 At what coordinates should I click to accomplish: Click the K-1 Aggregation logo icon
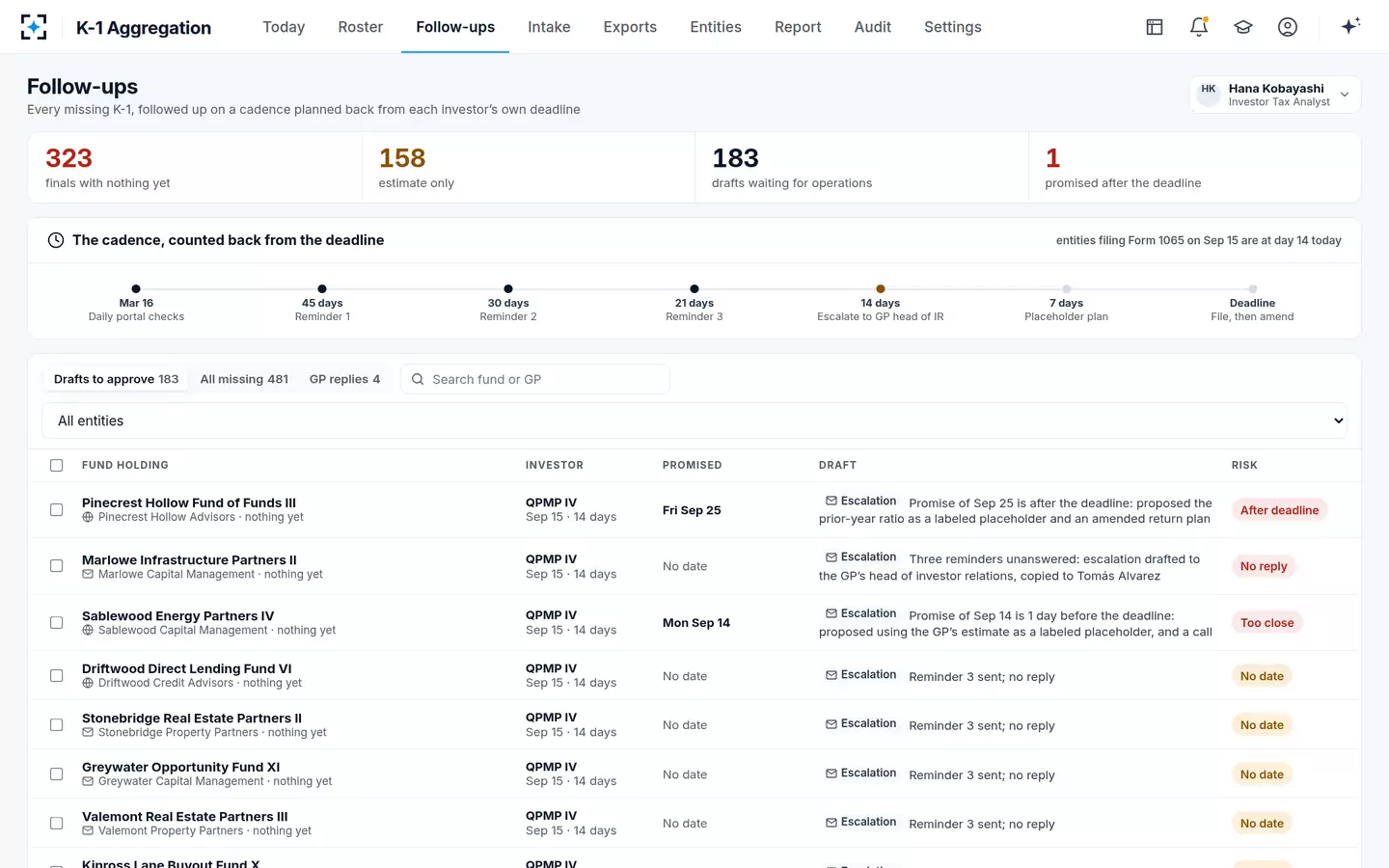click(x=34, y=27)
